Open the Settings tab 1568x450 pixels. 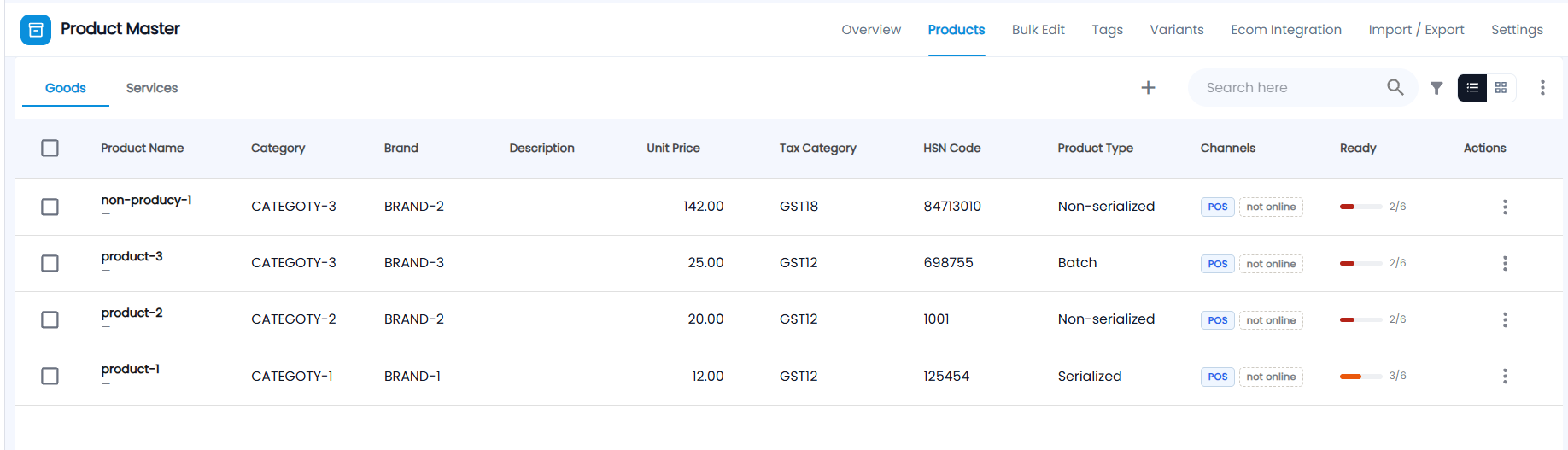tap(1517, 30)
